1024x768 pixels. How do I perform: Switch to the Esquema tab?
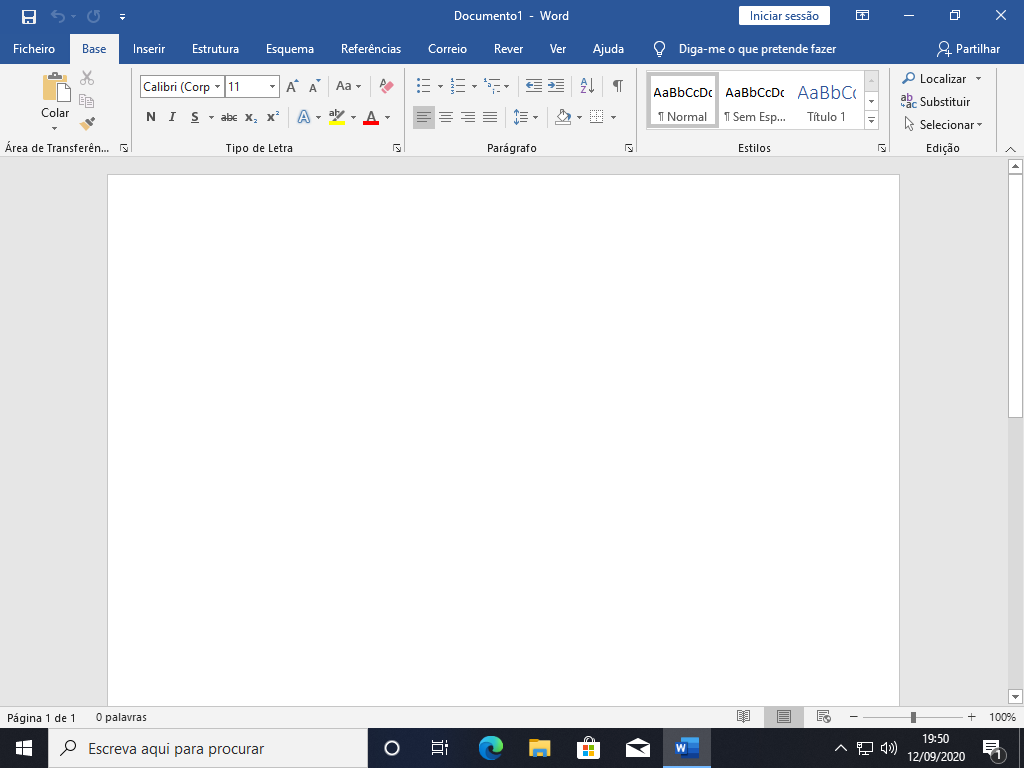coord(290,49)
